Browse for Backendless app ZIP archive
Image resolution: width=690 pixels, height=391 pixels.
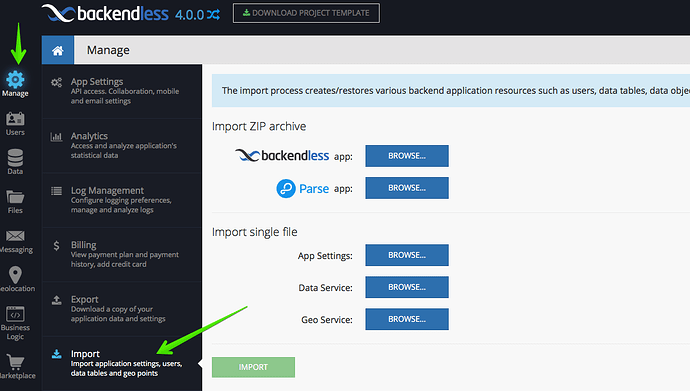point(407,156)
